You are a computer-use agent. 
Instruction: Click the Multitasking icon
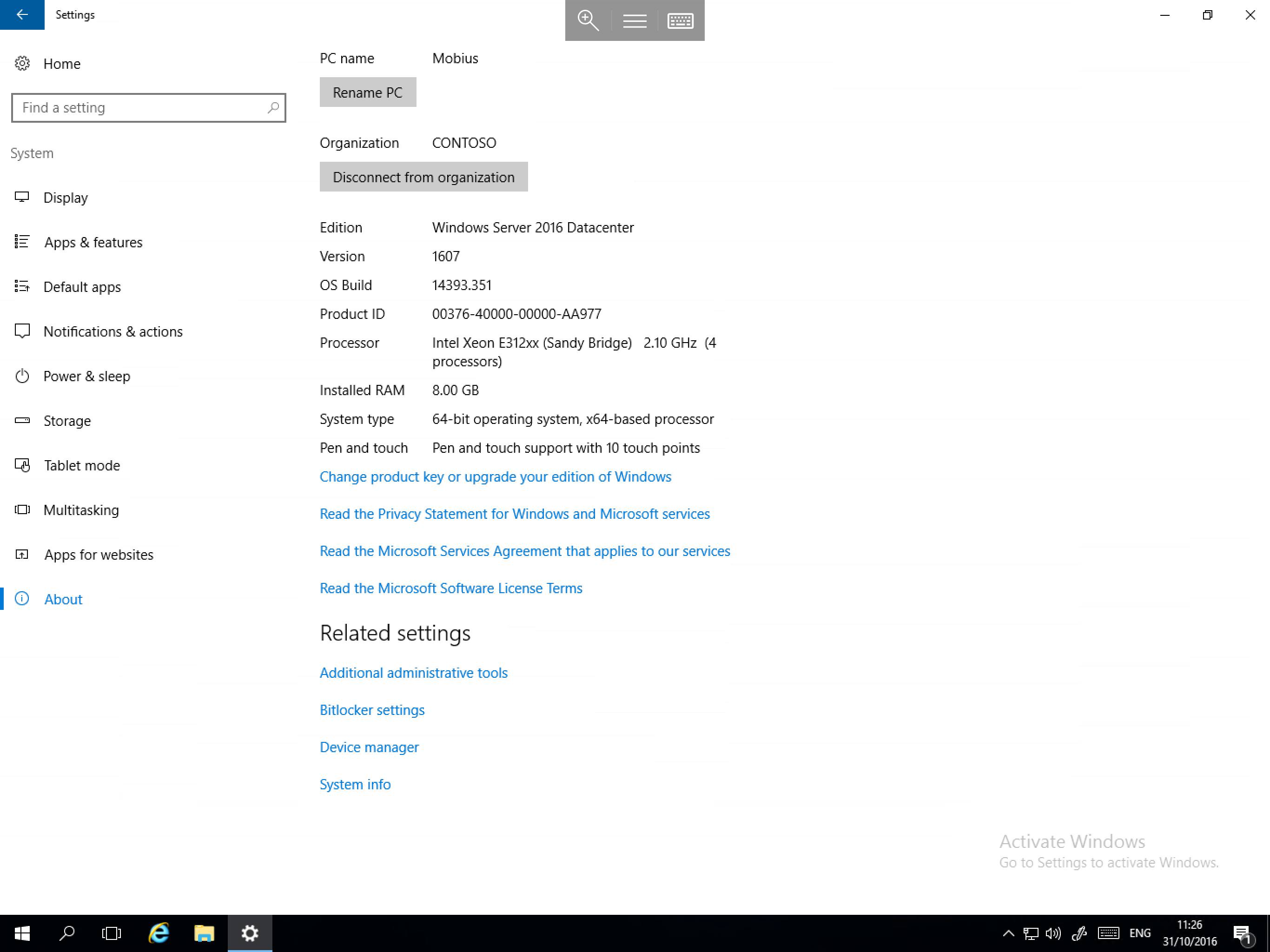22,509
